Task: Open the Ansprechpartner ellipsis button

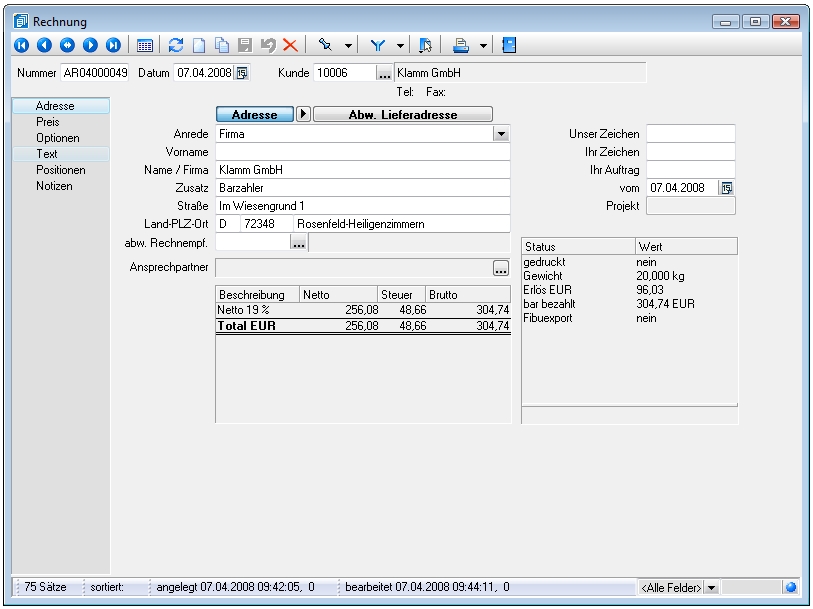Action: click(501, 268)
